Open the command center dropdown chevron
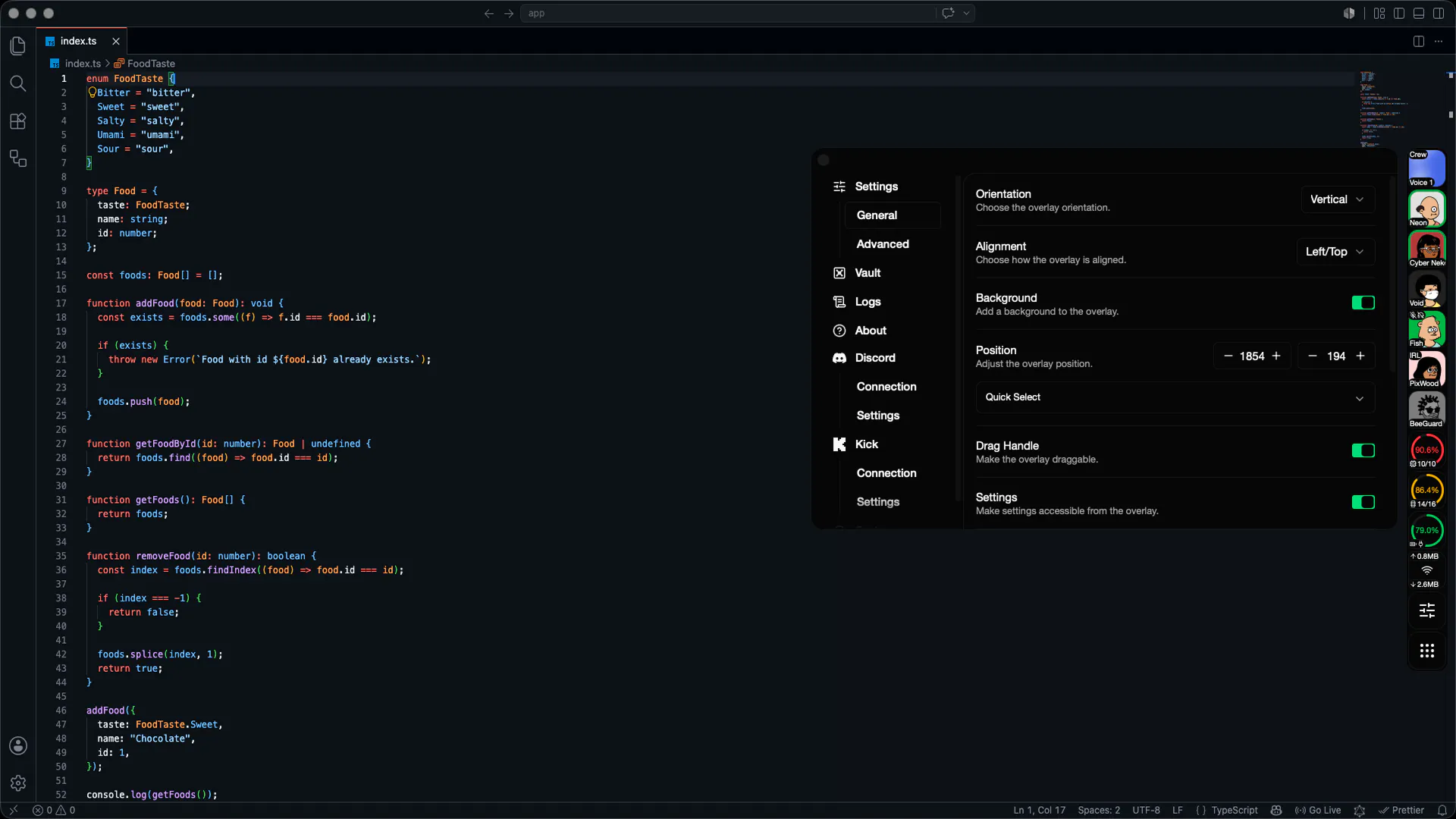The image size is (1456, 819). point(966,13)
